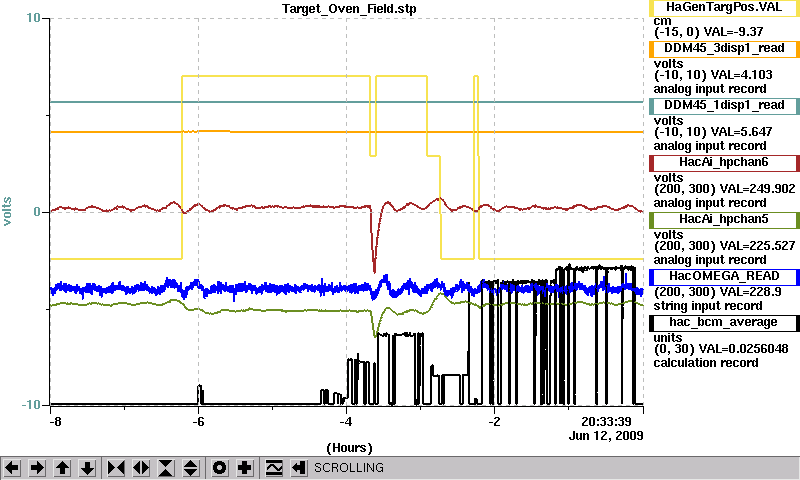Click the VAL=5.647 readout
The width and height of the screenshot is (800, 480).
coord(741,132)
